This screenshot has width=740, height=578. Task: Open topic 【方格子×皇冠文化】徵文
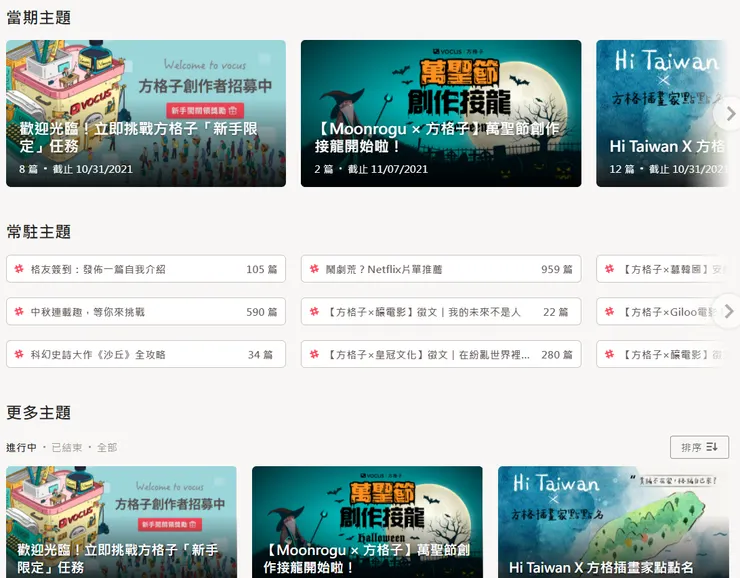click(441, 354)
